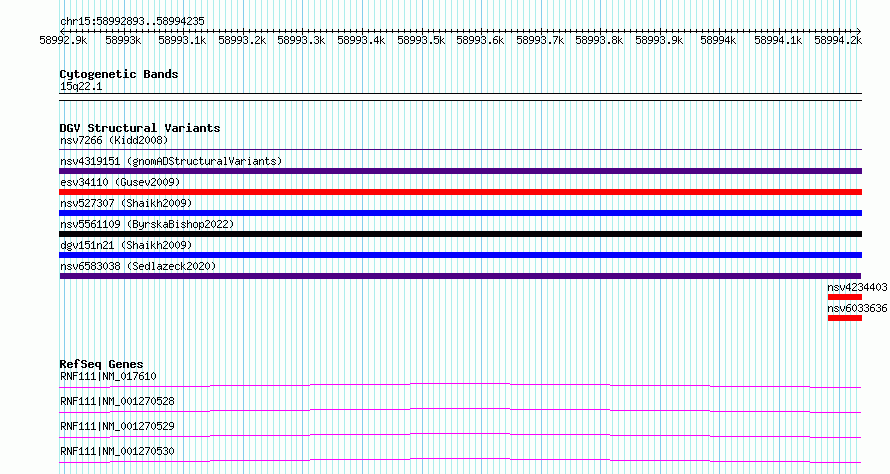The image size is (890, 474).
Task: Select nsv527307 (Shaikh2009) label
Action: [x=126, y=203]
